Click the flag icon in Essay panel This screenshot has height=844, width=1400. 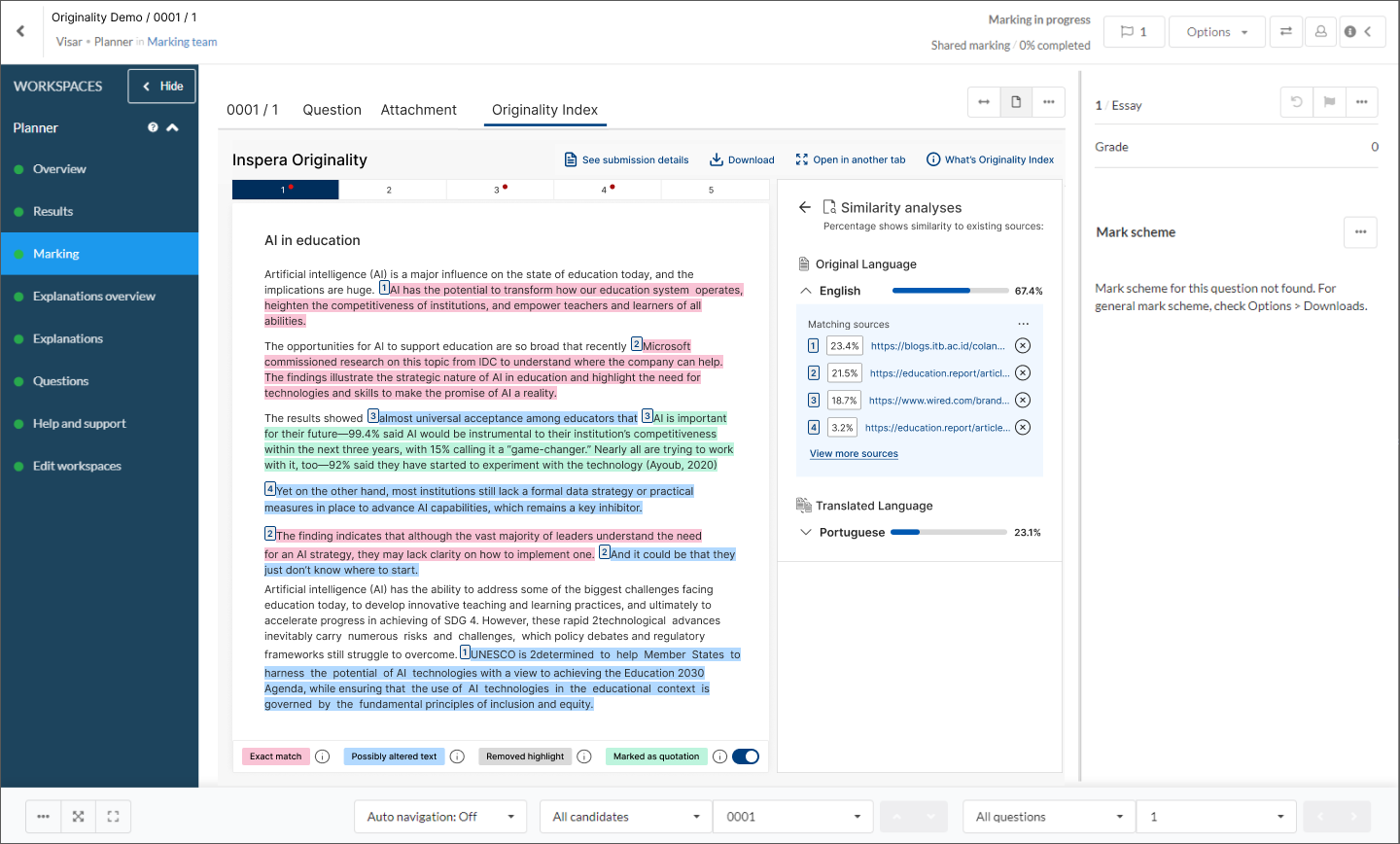pyautogui.click(x=1329, y=102)
